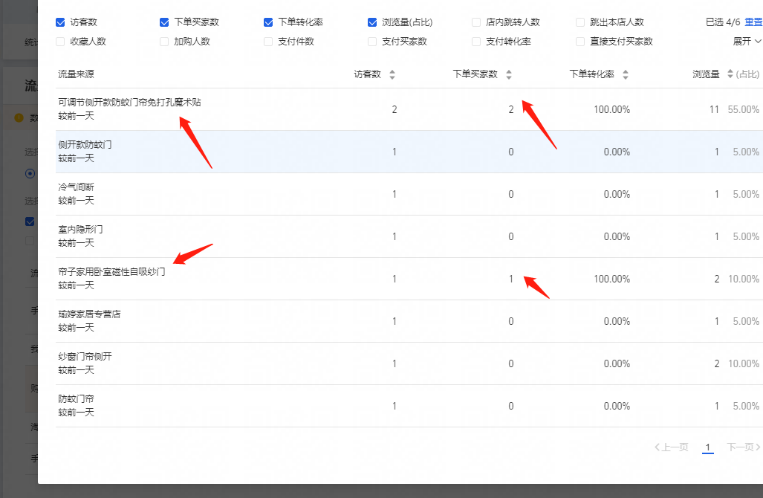Select the 室内隐形门 row
Viewport: 763px width, 498px height.
(x=409, y=237)
